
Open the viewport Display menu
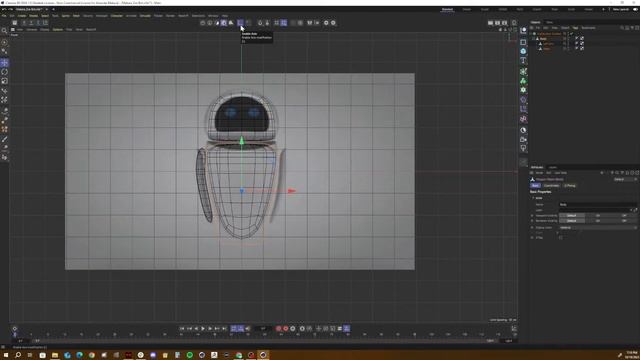tap(44, 29)
